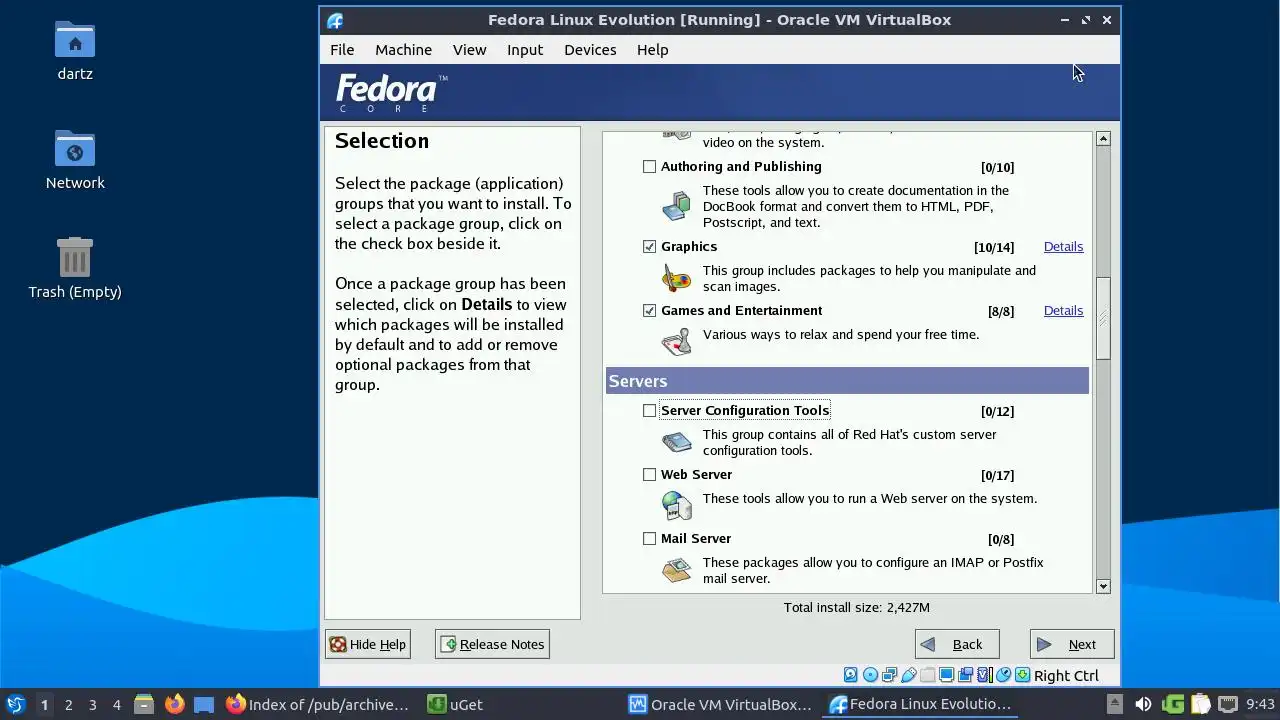
Task: Click the package list scrollbar thumb
Action: pyautogui.click(x=1103, y=318)
